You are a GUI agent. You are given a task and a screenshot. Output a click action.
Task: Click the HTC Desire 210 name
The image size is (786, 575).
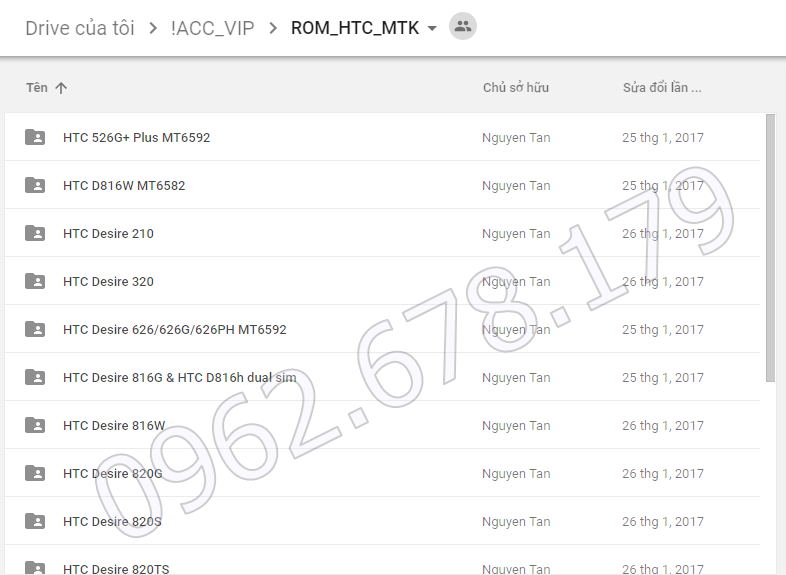pyautogui.click(x=108, y=234)
